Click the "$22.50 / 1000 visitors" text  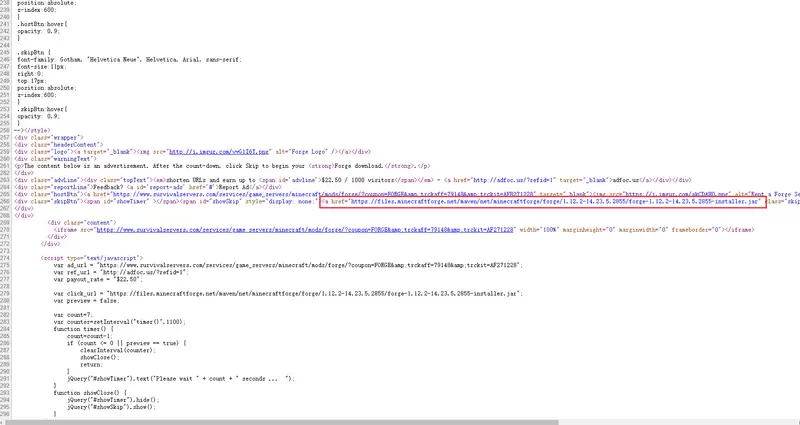pyautogui.click(x=358, y=180)
